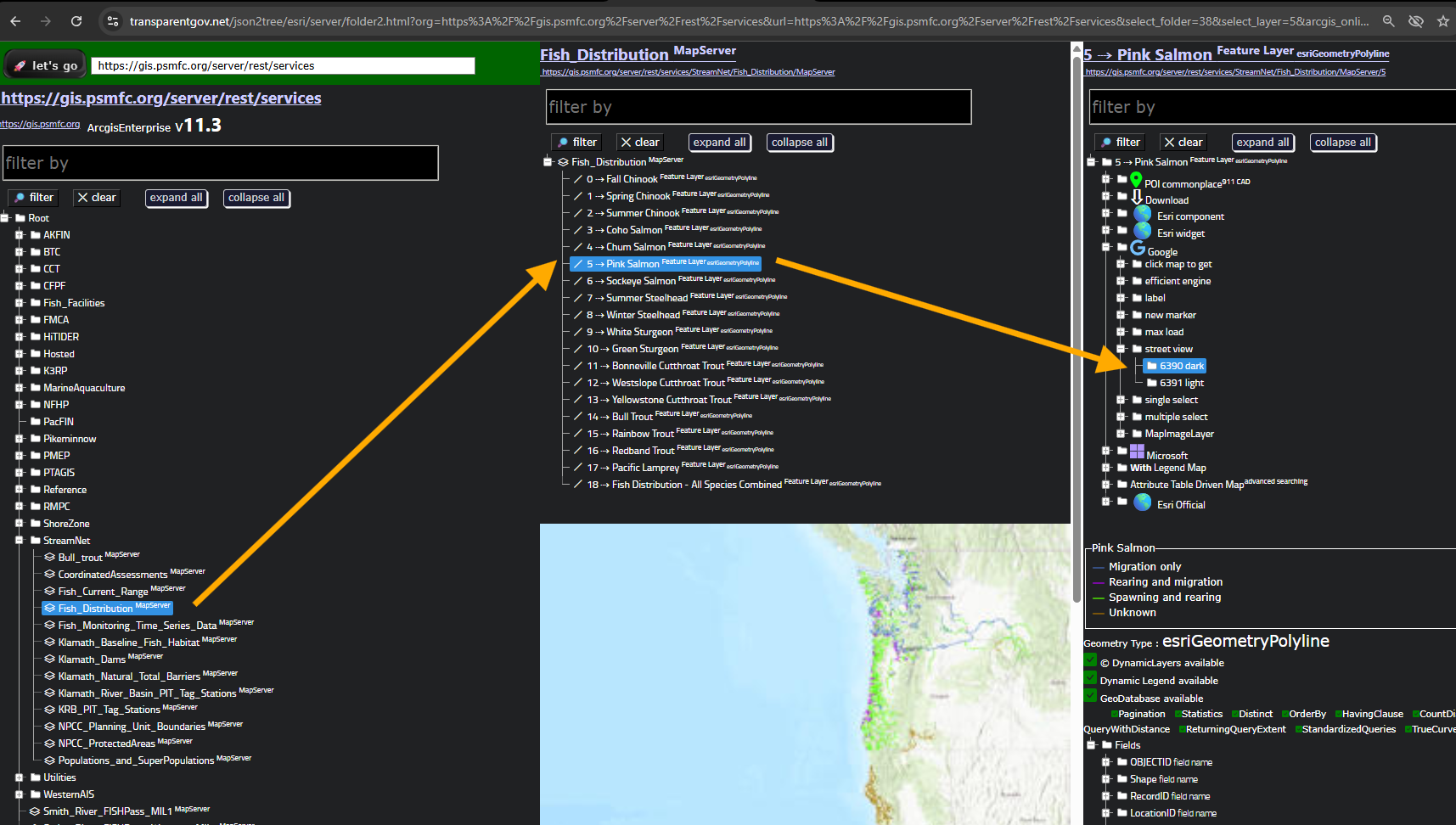Toggle the ReturningQueryExtent green indicator
This screenshot has height=825, width=1456.
click(x=1181, y=729)
